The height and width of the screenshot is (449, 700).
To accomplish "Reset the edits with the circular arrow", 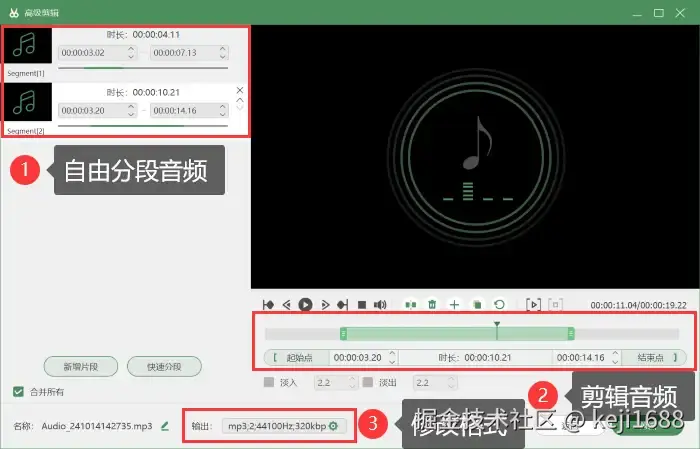I will pyautogui.click(x=500, y=305).
